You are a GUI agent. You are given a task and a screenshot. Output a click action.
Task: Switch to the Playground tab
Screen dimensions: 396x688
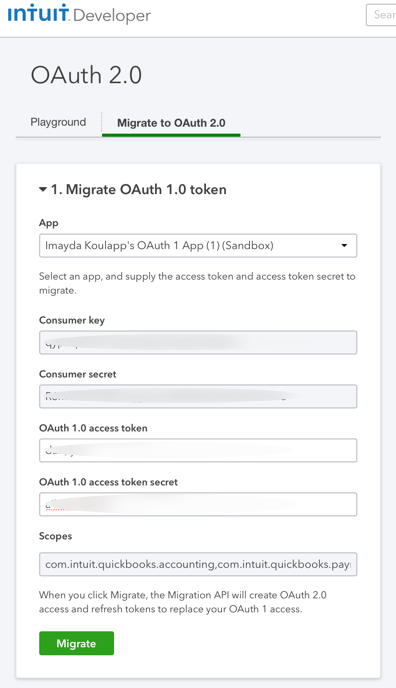click(x=58, y=122)
